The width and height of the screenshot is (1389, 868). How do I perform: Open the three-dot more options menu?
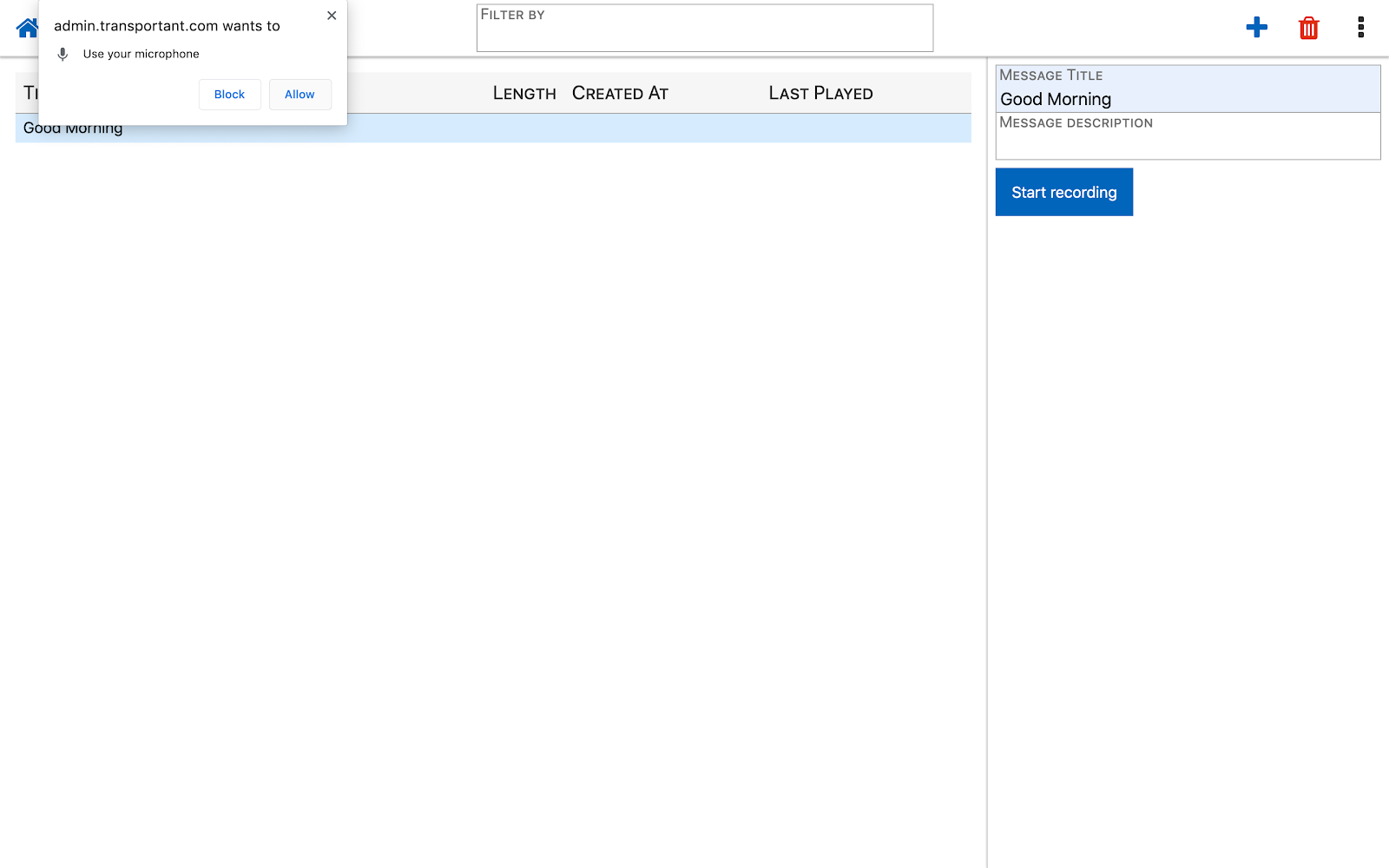[x=1360, y=28]
